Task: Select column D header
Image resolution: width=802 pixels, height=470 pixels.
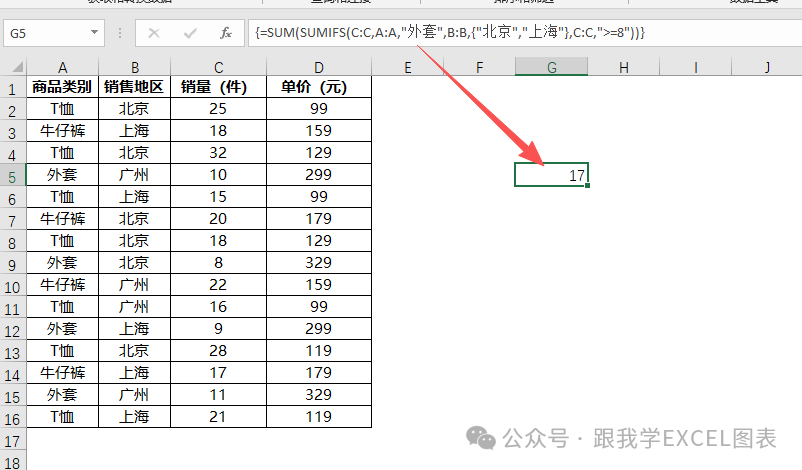Action: [x=319, y=67]
